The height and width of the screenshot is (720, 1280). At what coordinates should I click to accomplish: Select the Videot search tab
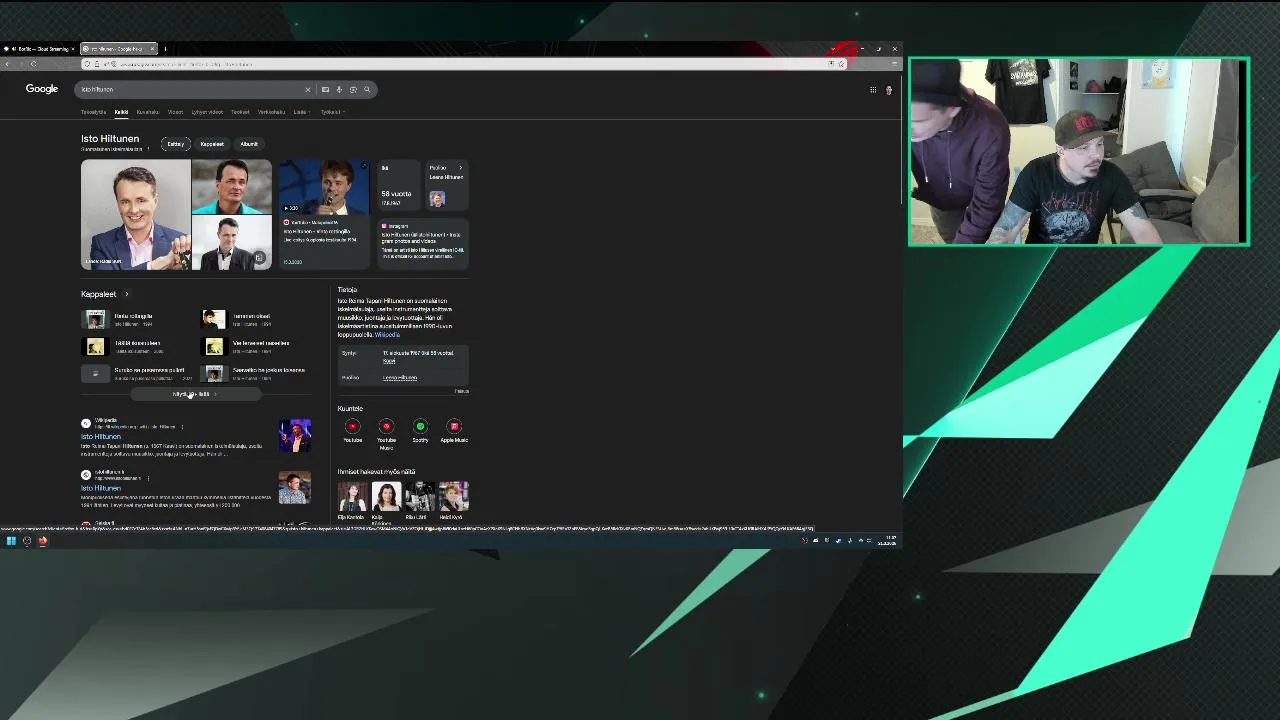point(175,112)
